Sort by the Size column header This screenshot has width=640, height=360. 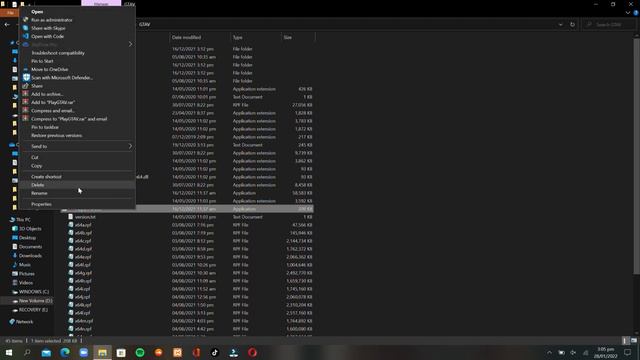coord(288,37)
